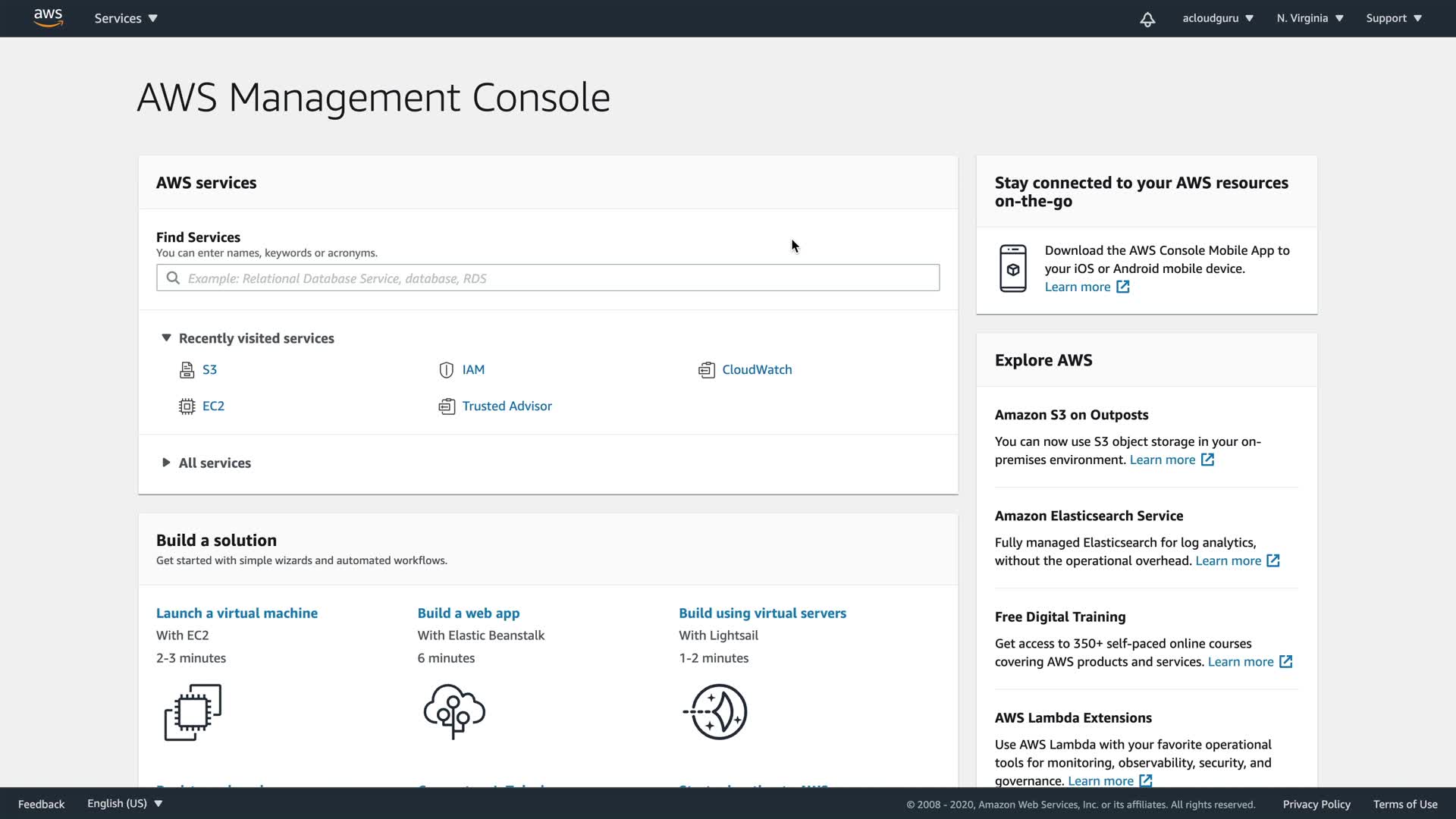1456x819 pixels.
Task: Click the AWS logo home icon
Action: [x=48, y=18]
